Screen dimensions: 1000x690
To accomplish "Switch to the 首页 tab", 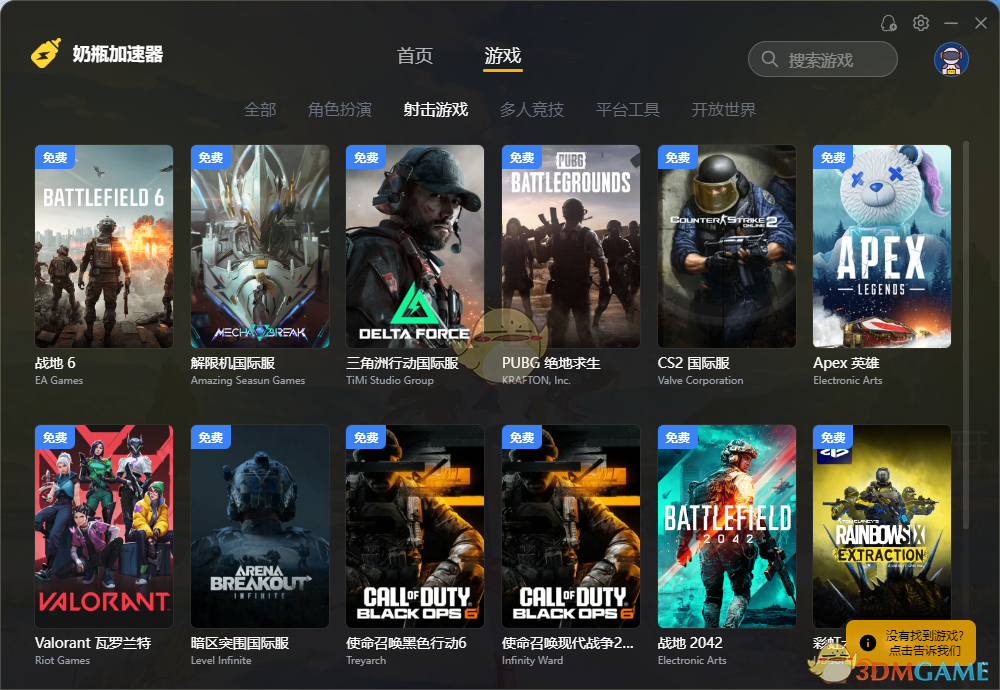I will pyautogui.click(x=415, y=56).
